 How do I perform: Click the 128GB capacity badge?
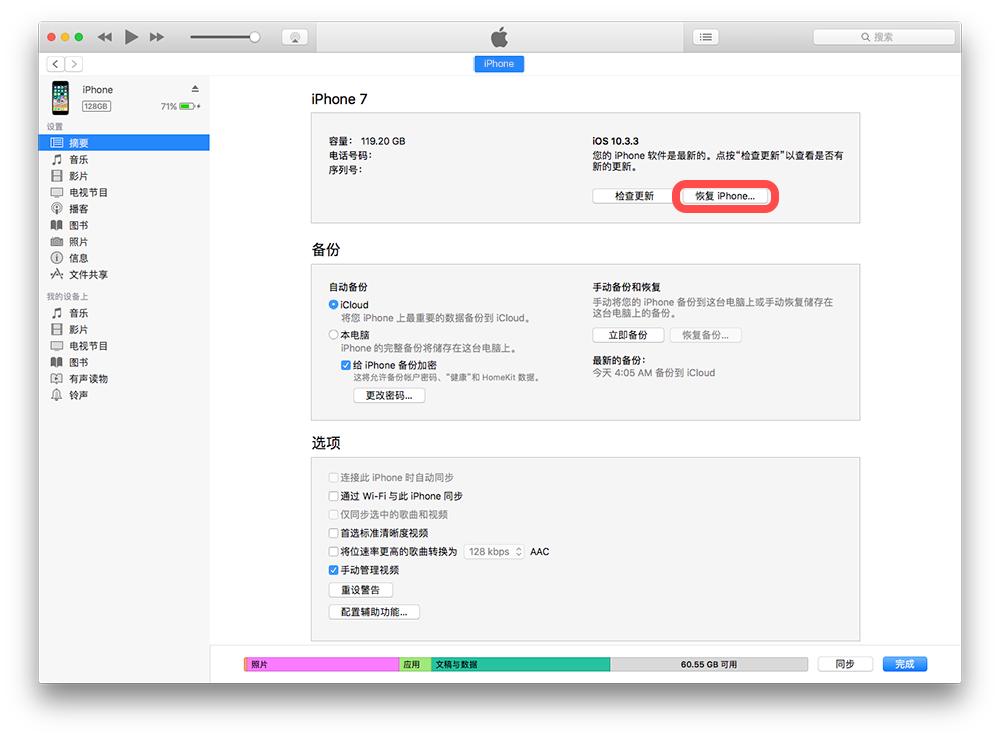96,107
